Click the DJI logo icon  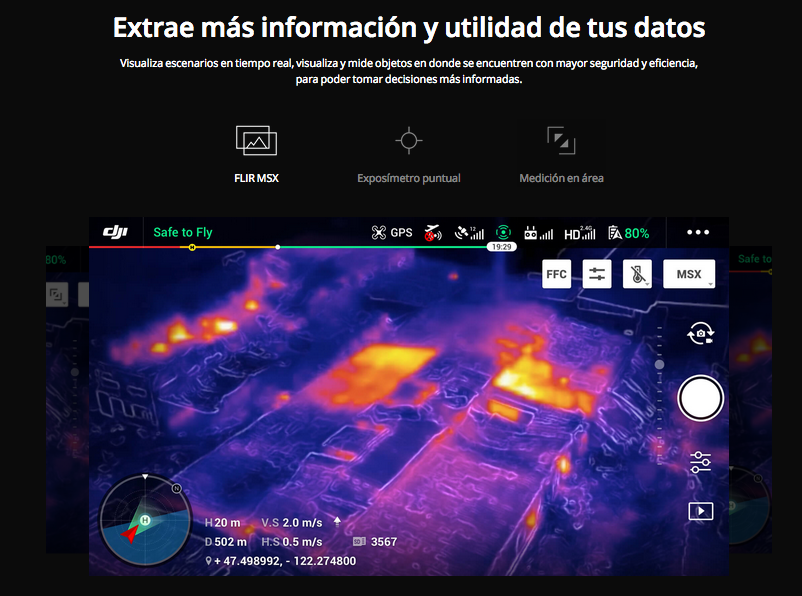click(115, 232)
